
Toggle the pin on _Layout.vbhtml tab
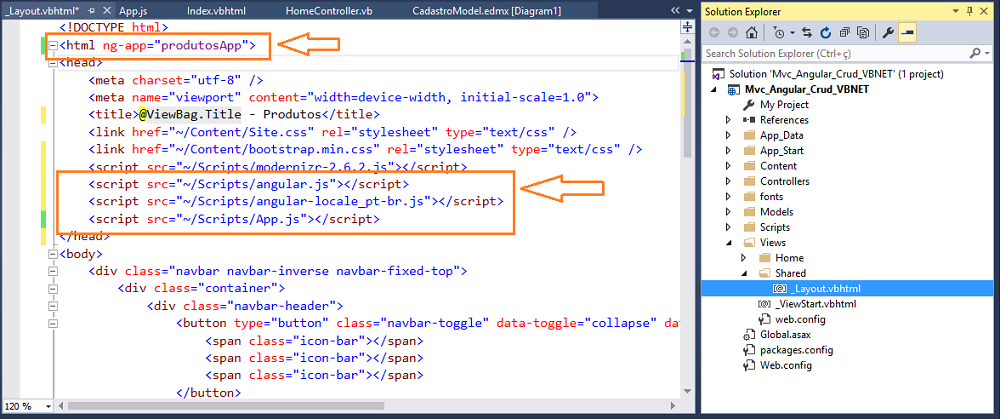(x=92, y=11)
